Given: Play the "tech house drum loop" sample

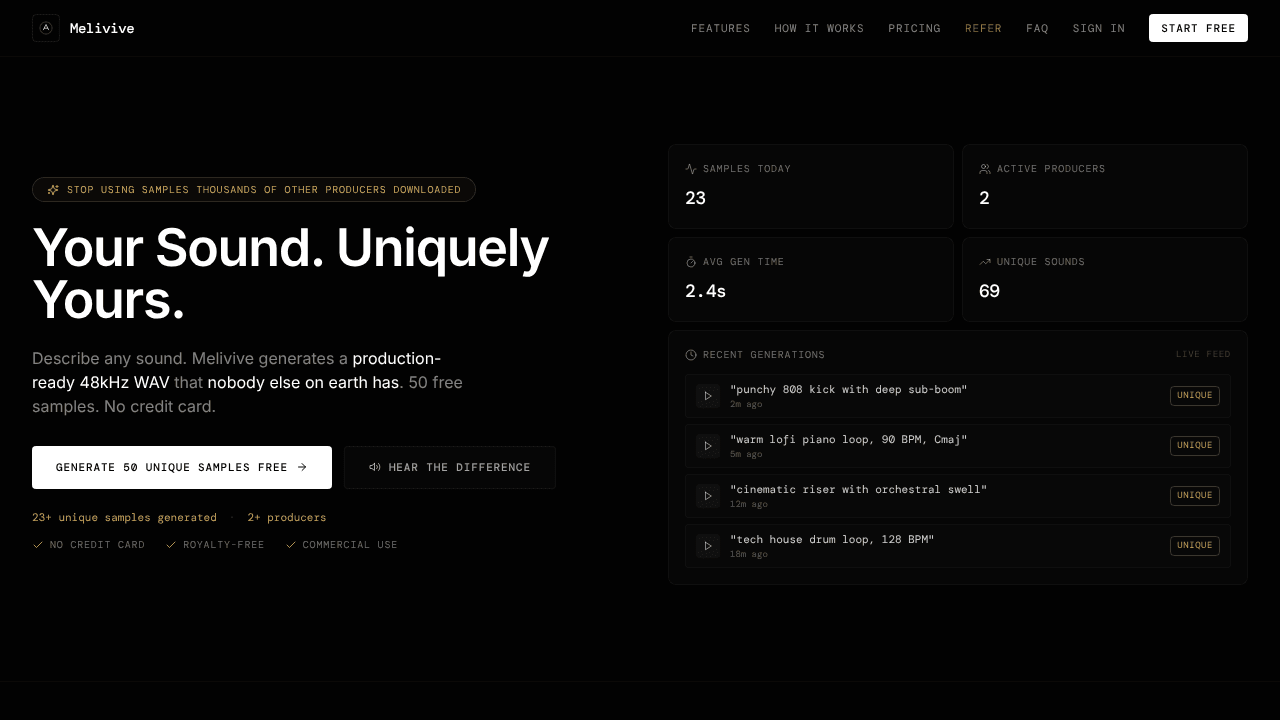Looking at the screenshot, I should point(708,546).
